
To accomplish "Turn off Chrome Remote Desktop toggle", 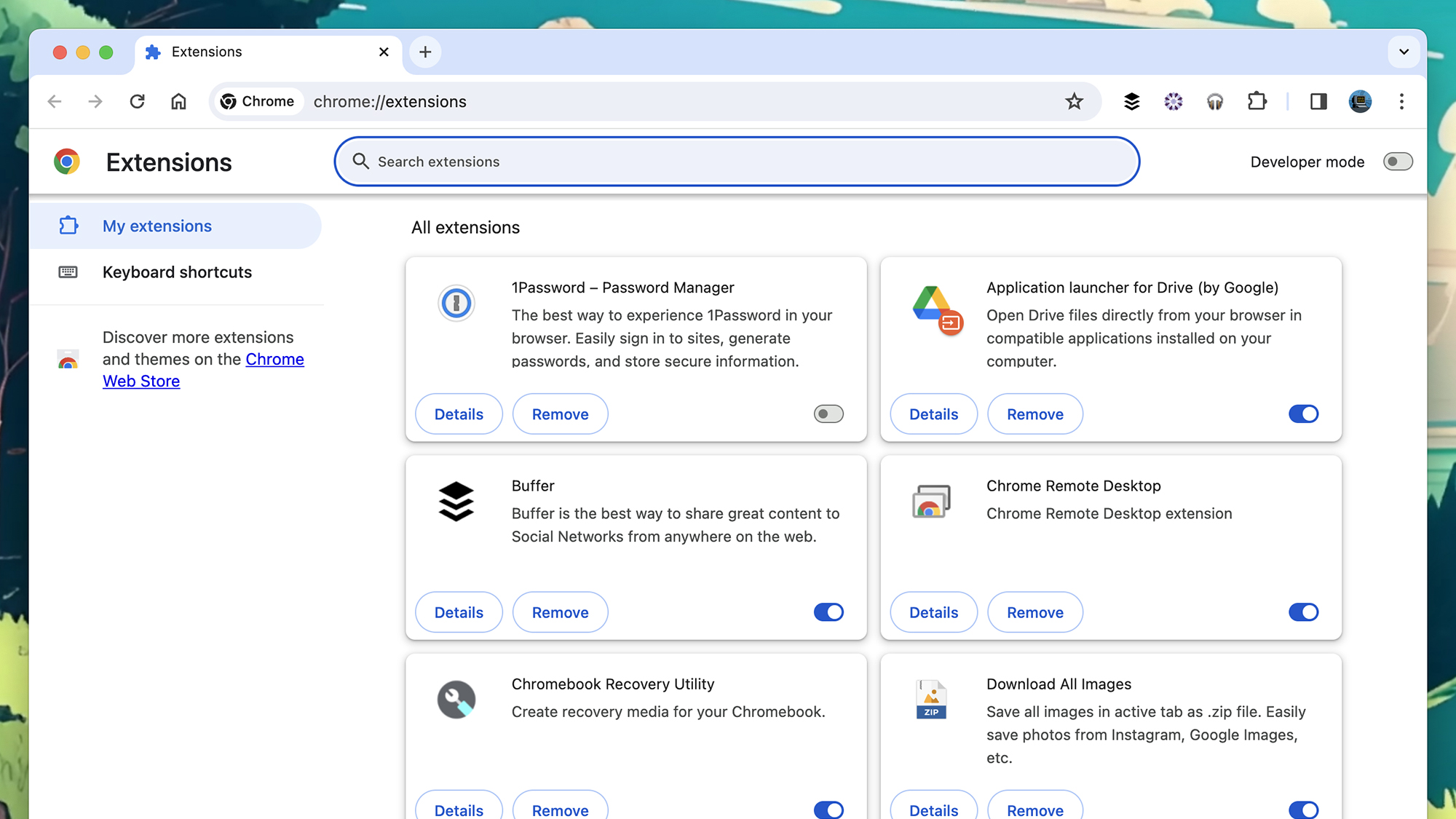I will tap(1303, 612).
